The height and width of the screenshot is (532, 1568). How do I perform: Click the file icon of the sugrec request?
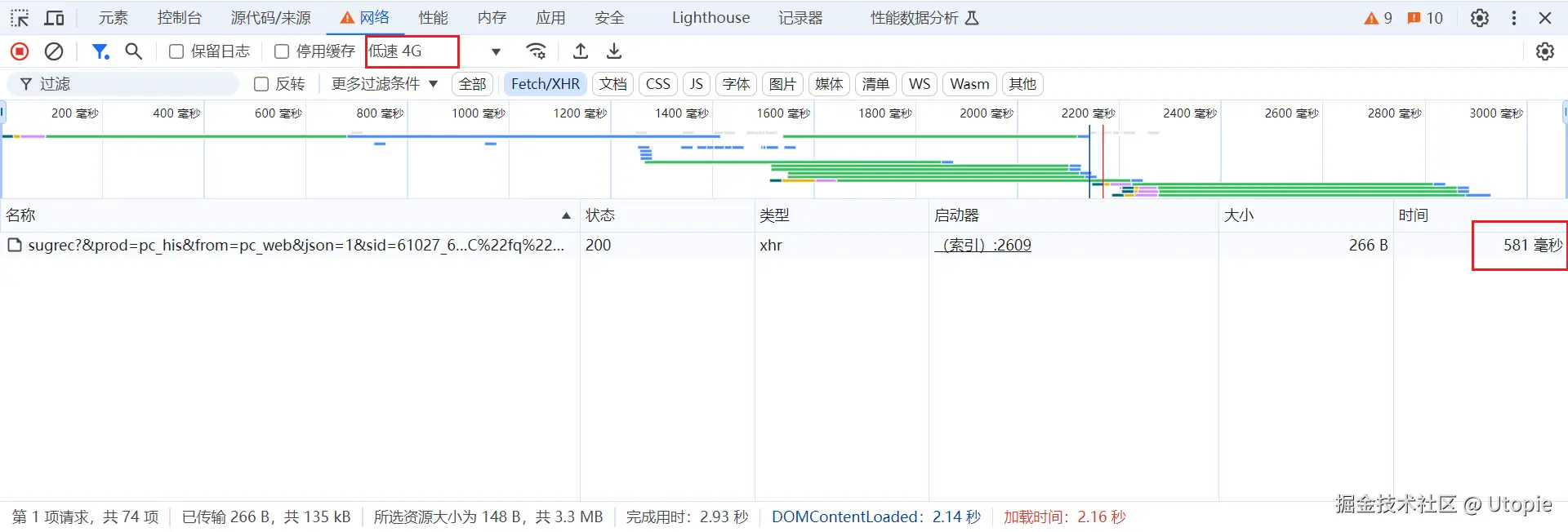[14, 245]
